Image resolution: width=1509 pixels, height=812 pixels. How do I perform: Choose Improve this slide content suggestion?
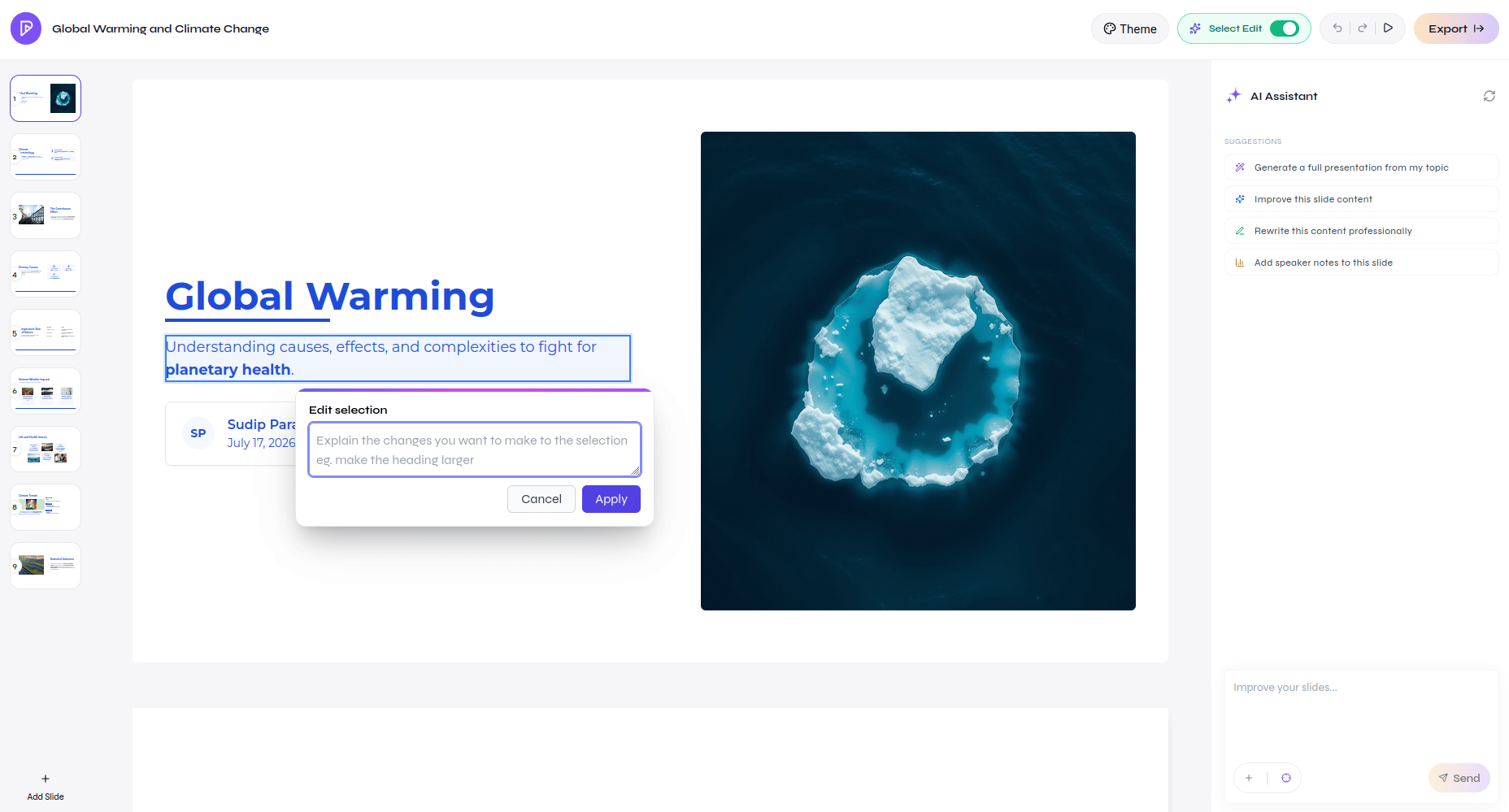pyautogui.click(x=1361, y=199)
